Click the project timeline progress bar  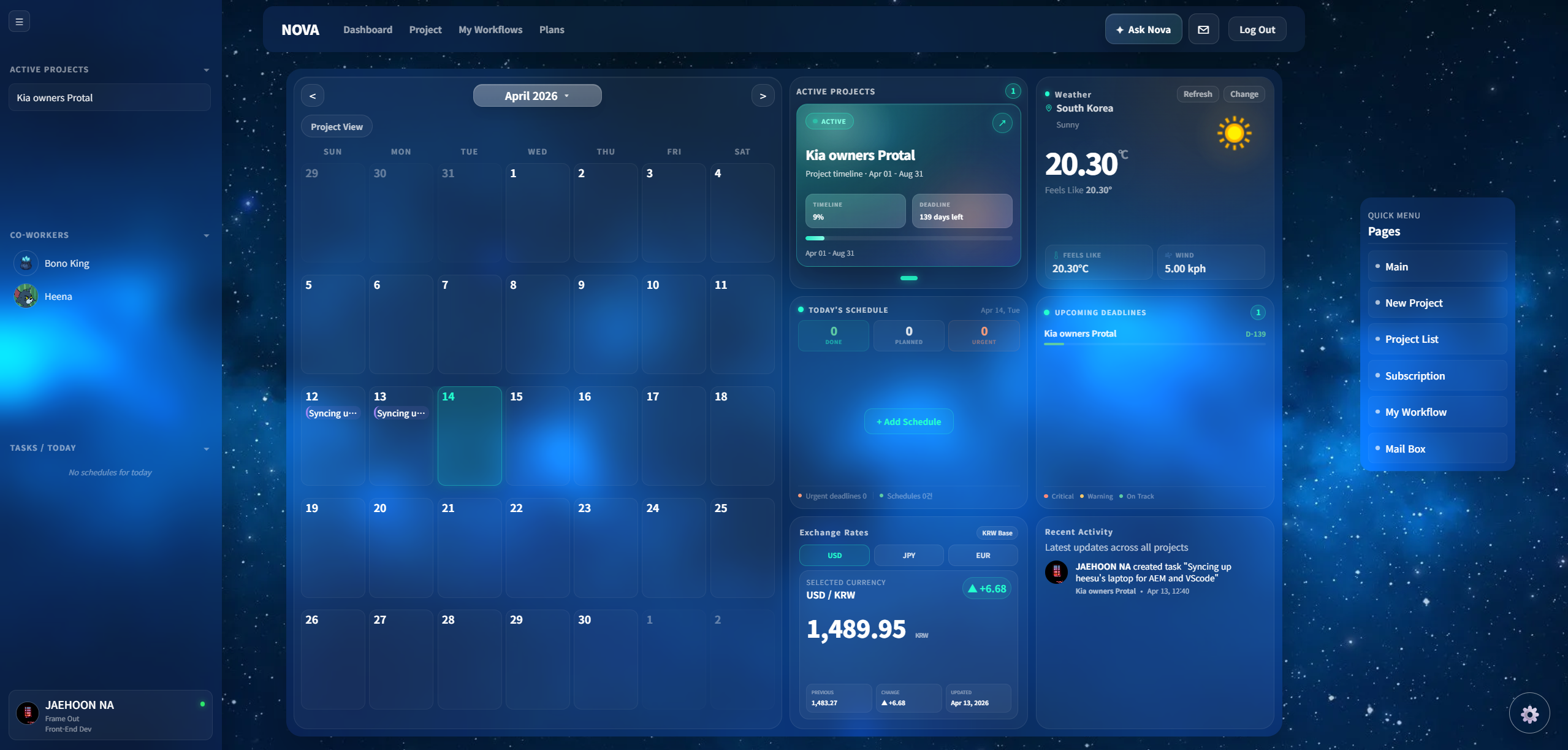[908, 238]
